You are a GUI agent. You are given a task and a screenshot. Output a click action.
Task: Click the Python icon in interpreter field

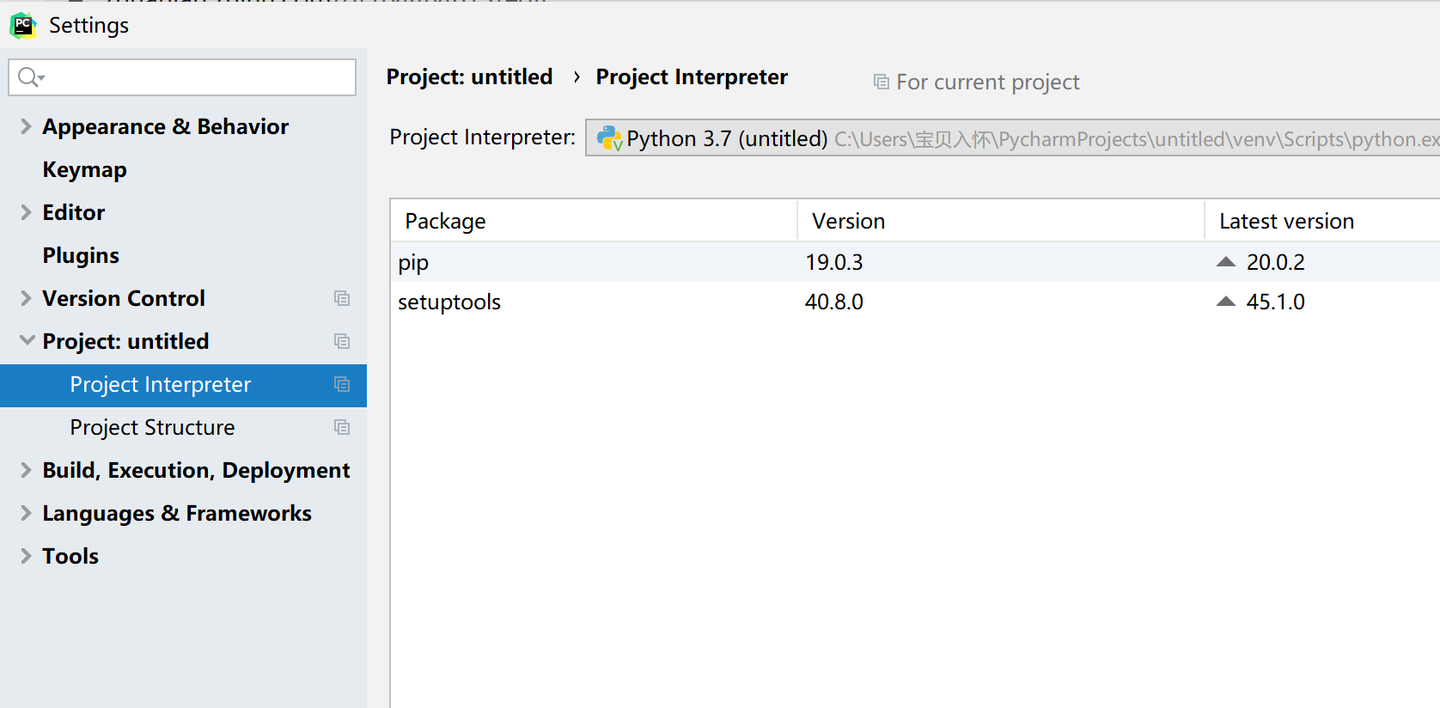609,138
